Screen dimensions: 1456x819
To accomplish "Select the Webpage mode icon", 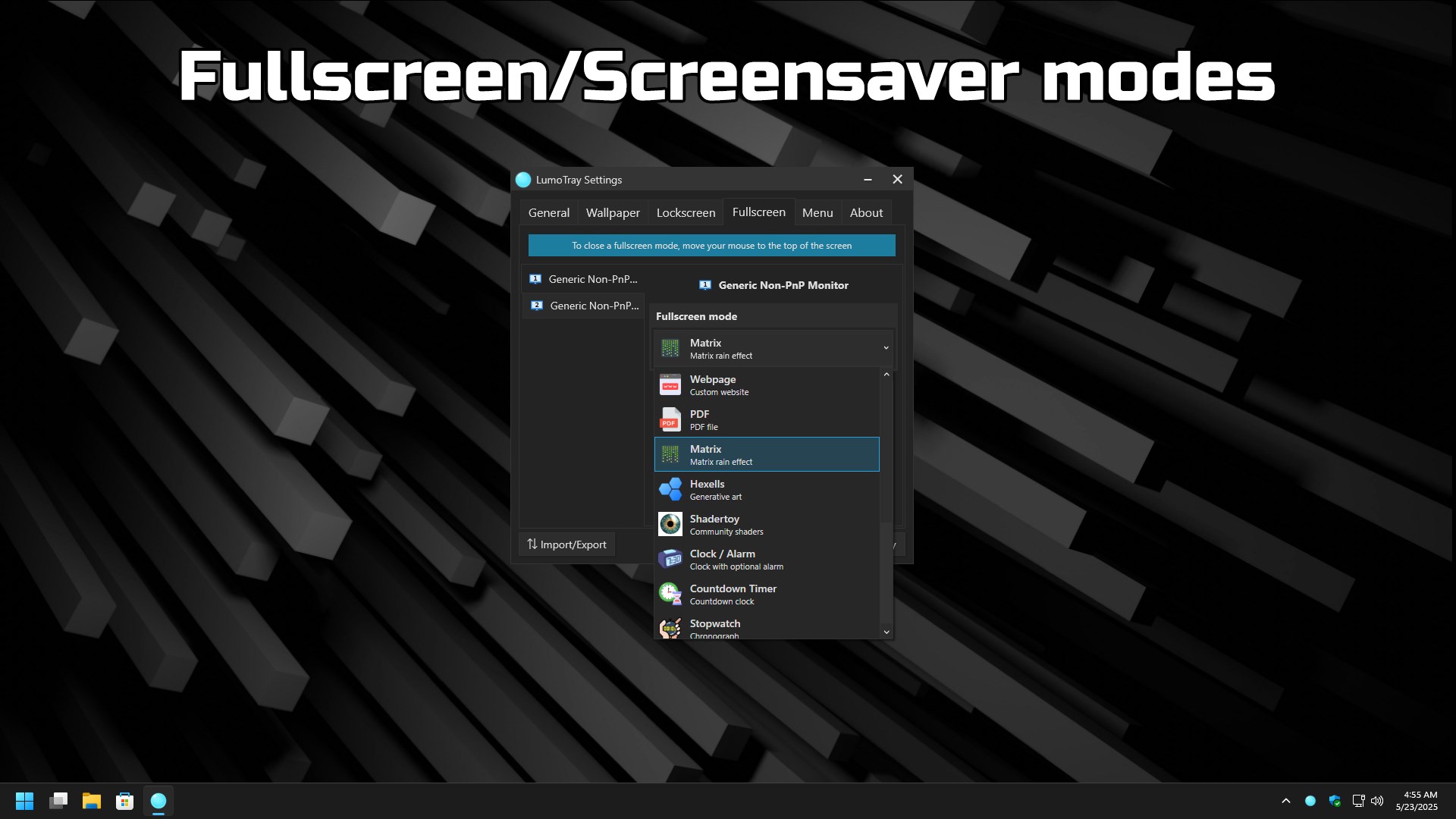I will (x=670, y=385).
